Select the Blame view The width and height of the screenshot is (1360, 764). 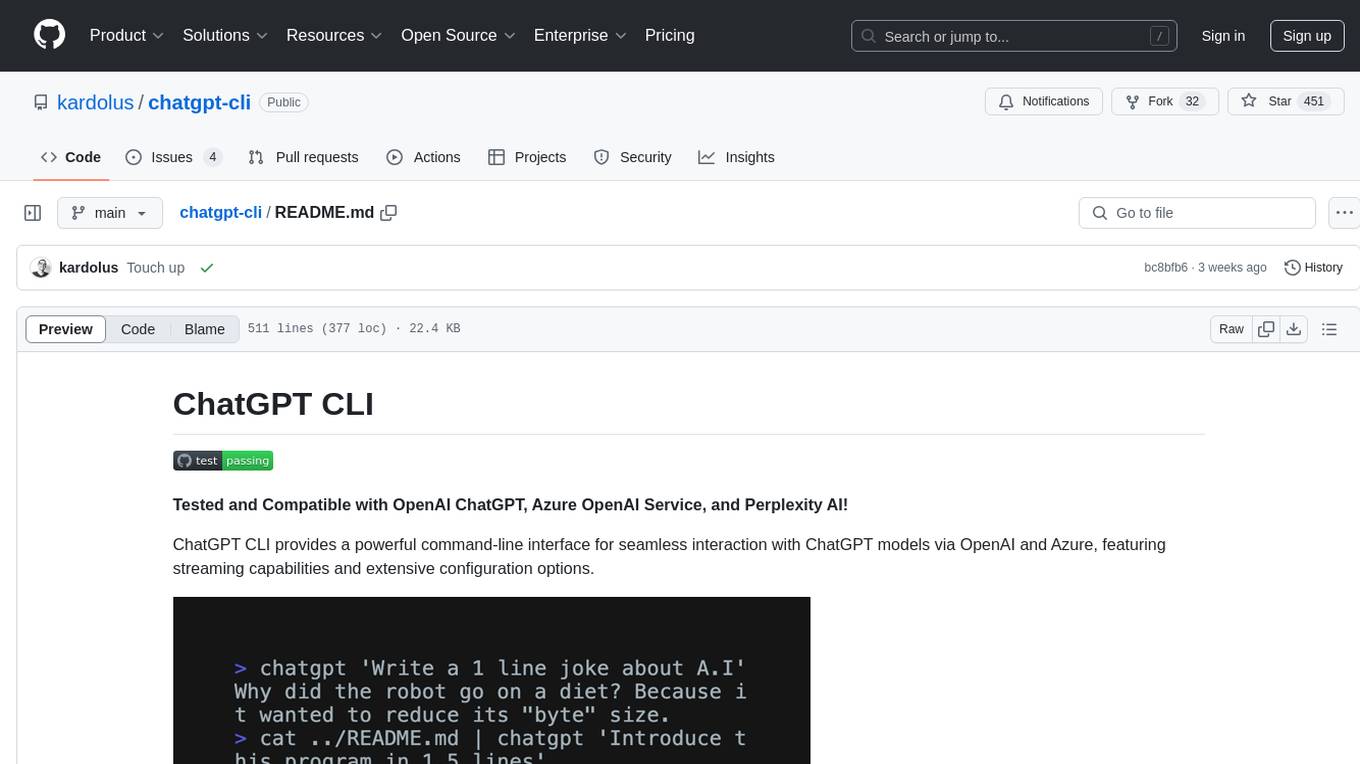tap(205, 329)
